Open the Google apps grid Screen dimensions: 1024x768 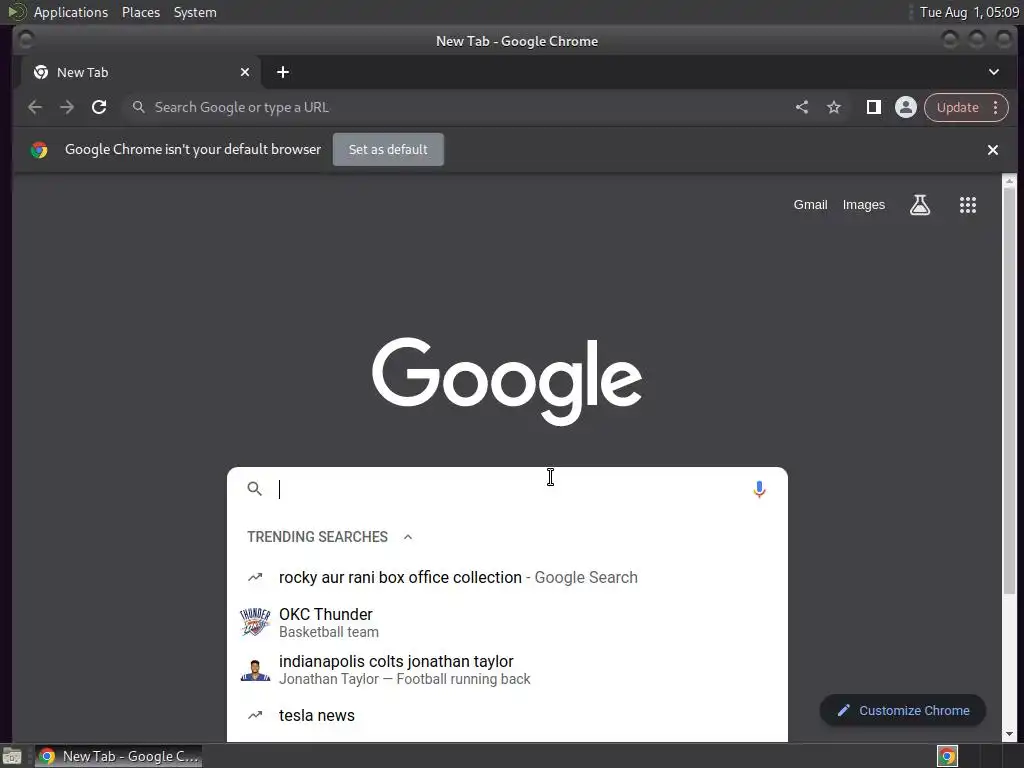968,205
